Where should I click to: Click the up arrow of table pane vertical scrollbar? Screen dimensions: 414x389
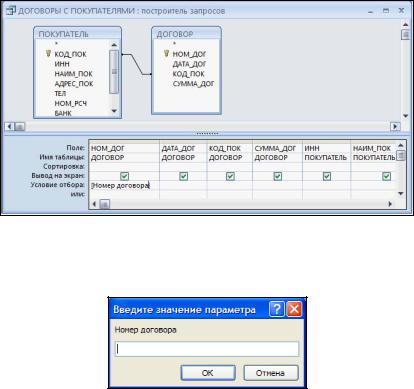point(405,24)
